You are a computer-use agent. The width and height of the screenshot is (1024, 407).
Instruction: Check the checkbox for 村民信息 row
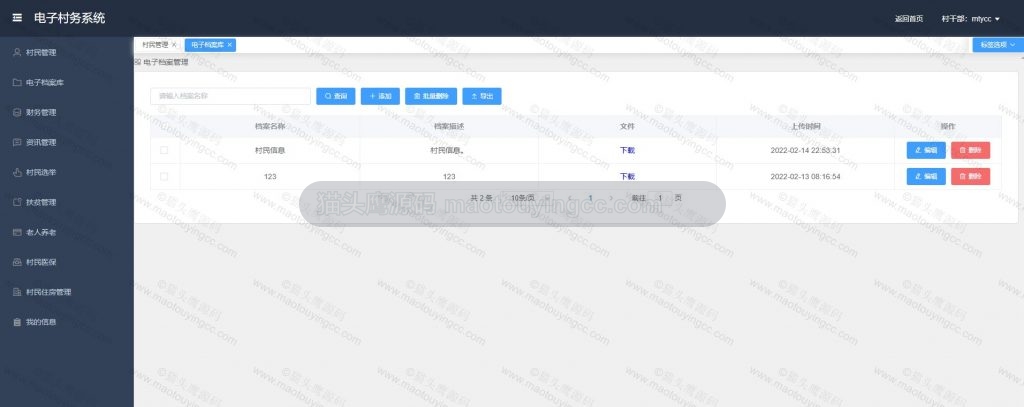click(x=164, y=150)
